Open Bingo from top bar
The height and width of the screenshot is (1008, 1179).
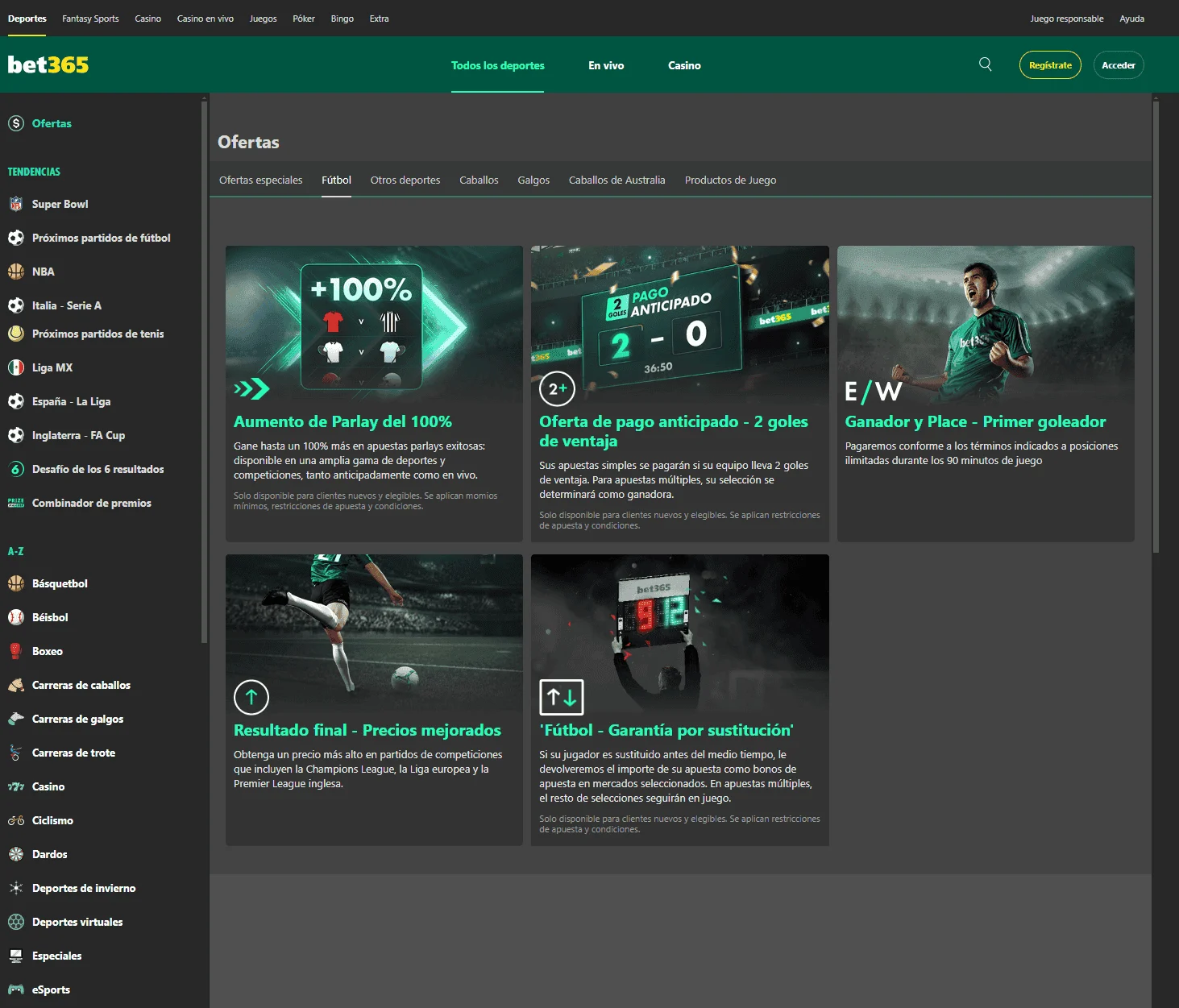(x=342, y=19)
